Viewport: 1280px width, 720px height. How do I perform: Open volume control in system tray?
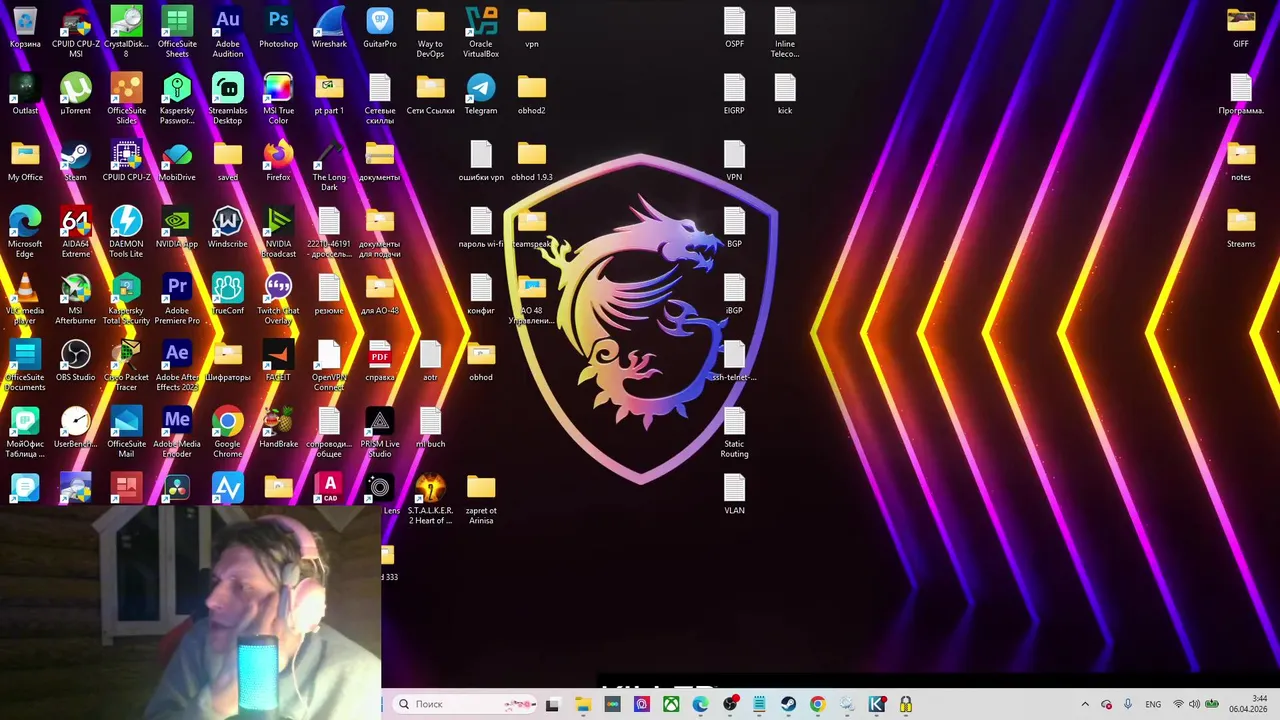pyautogui.click(x=1194, y=704)
